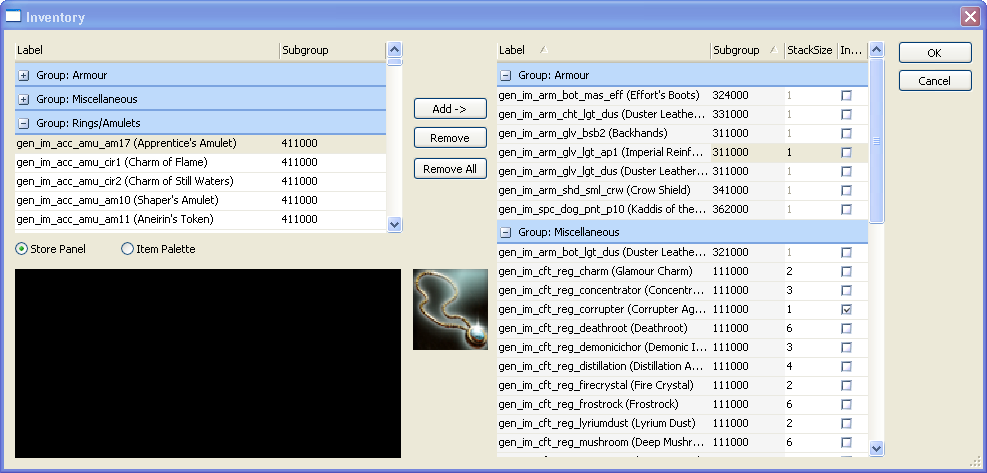Screen dimensions: 987x473
Task: Expand the Miscellaneous group in left panel
Action: (x=24, y=99)
